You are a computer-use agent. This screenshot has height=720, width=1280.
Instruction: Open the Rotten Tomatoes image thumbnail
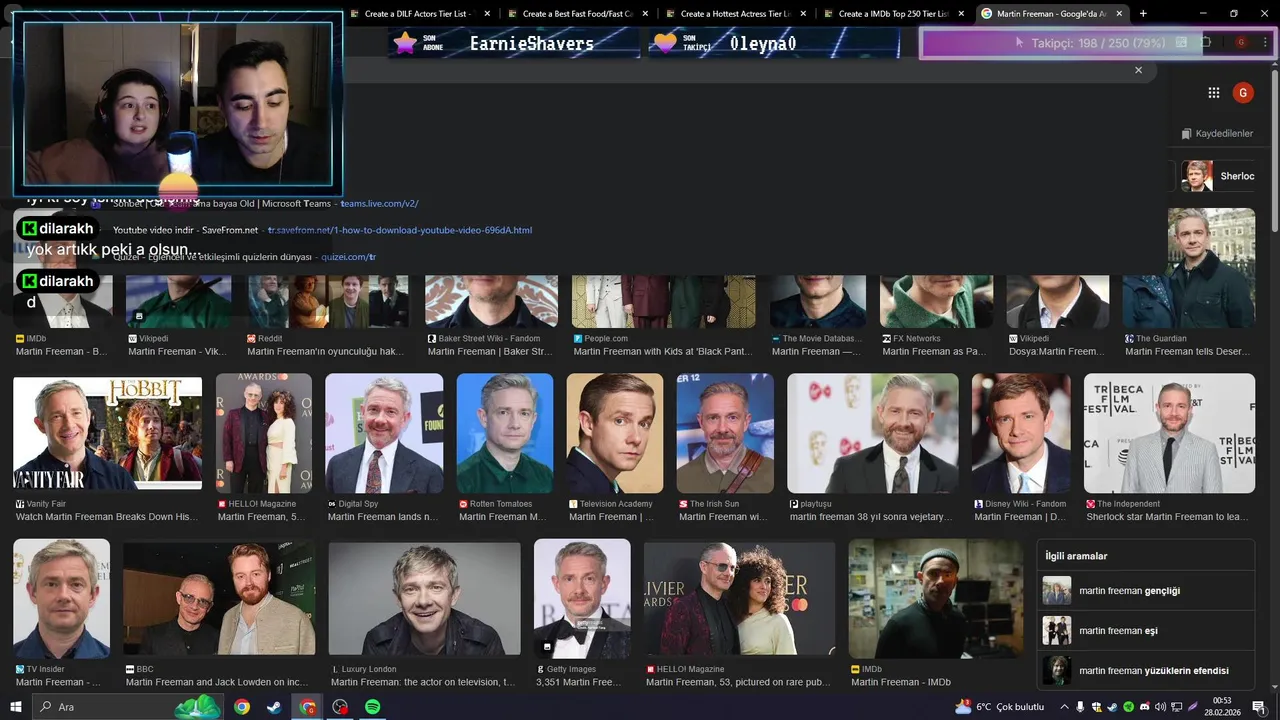(x=505, y=433)
